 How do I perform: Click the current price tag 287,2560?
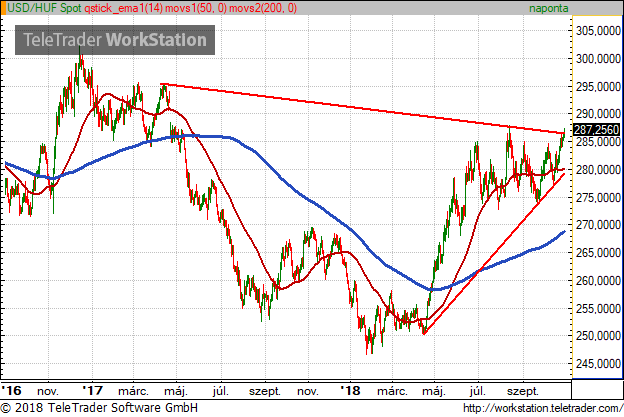(597, 129)
